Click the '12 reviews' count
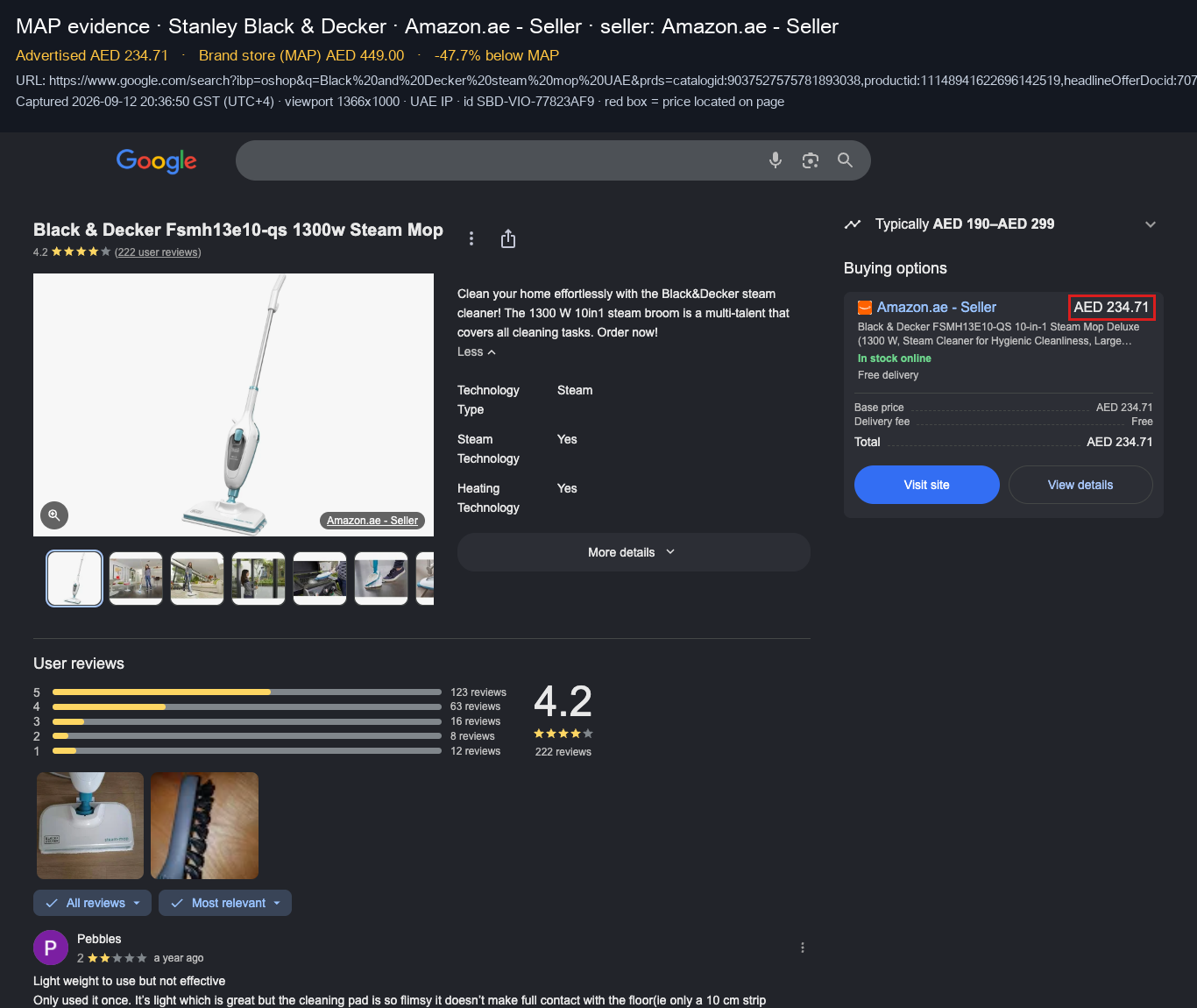1197x1008 pixels. tap(476, 751)
